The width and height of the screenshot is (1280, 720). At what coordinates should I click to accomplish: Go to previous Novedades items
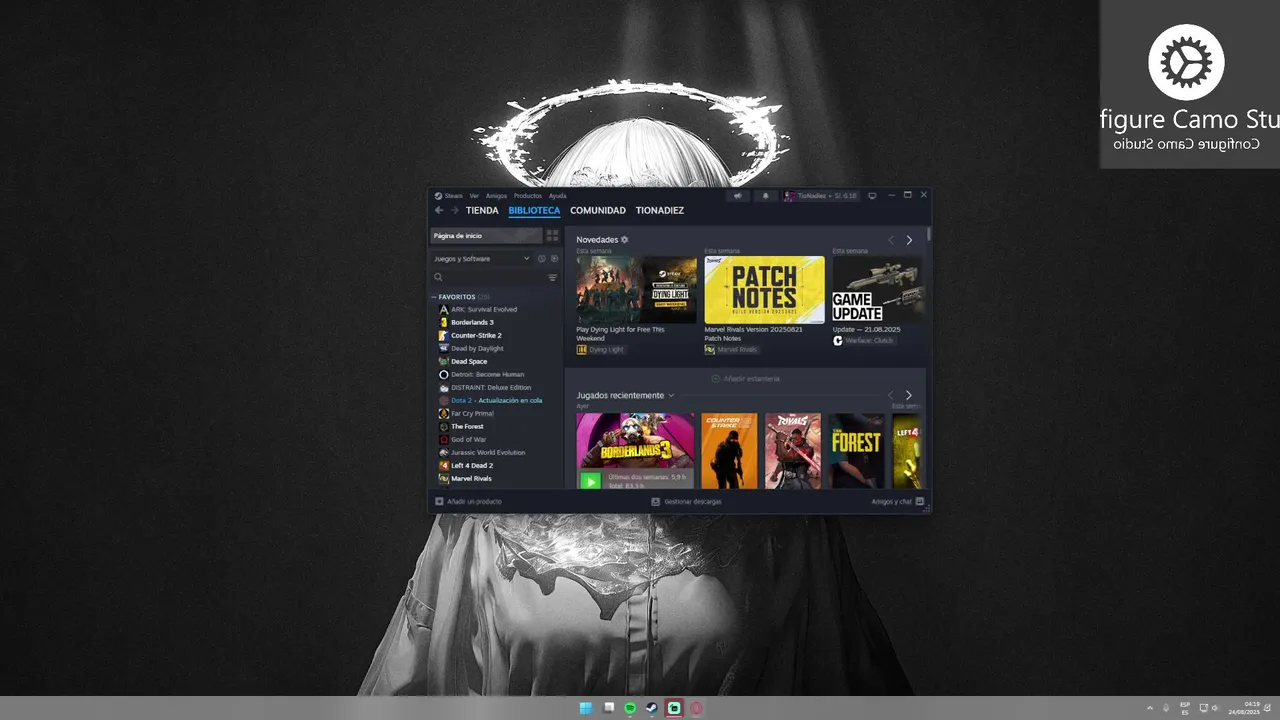pyautogui.click(x=891, y=240)
